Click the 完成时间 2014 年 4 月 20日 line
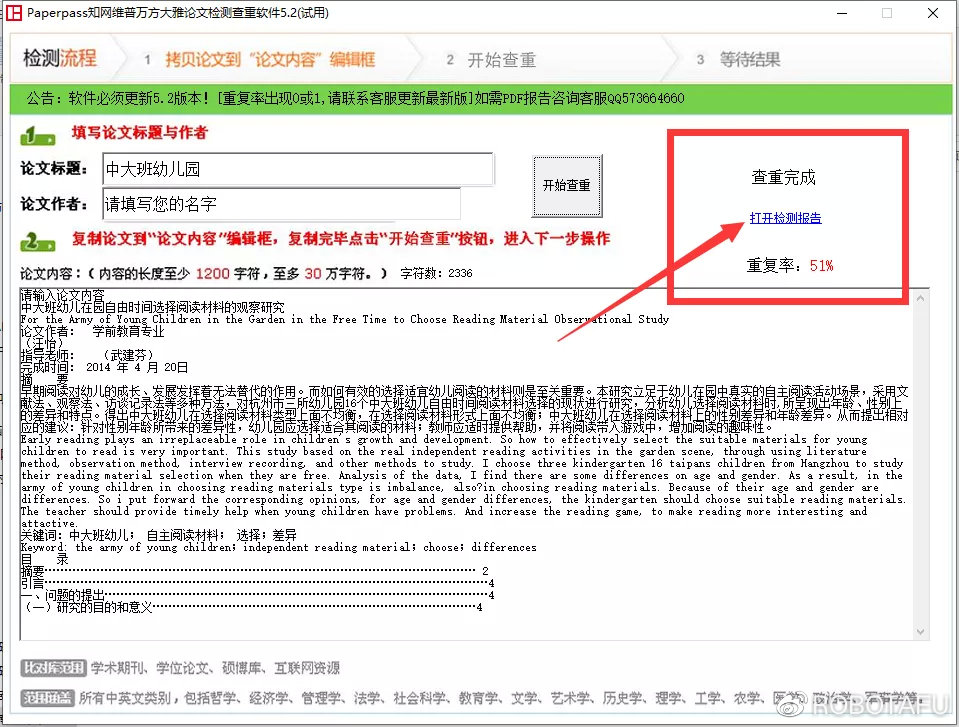The image size is (959, 727). (104, 367)
